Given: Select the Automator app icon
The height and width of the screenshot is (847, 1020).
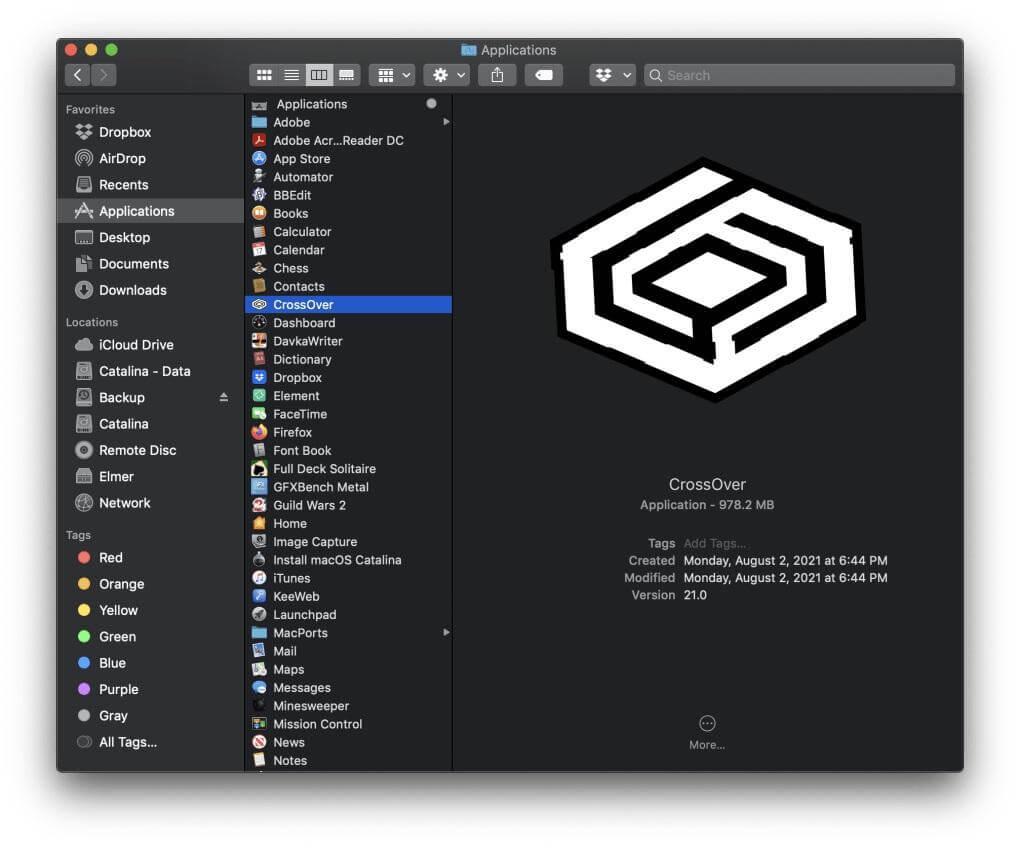Looking at the screenshot, I should click(x=259, y=176).
